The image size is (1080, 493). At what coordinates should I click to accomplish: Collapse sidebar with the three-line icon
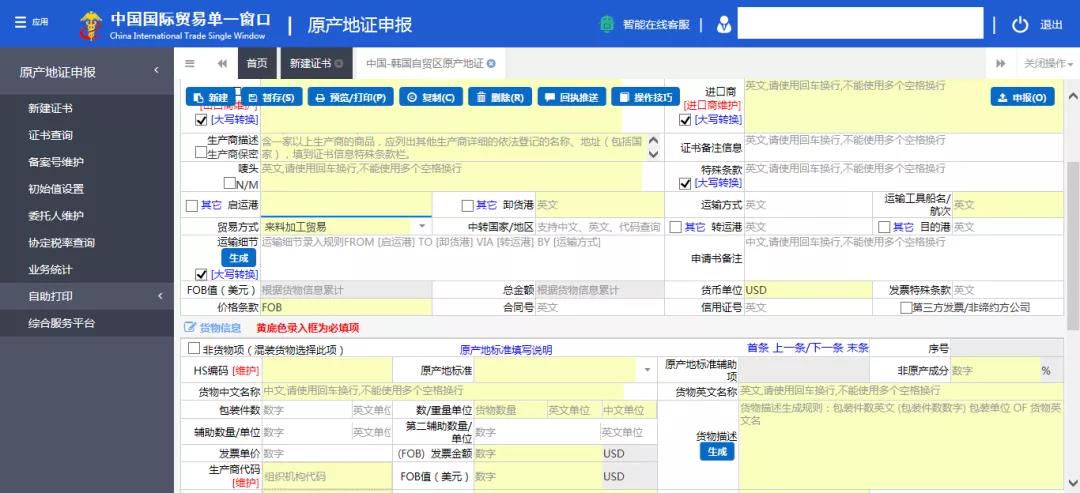(x=190, y=63)
